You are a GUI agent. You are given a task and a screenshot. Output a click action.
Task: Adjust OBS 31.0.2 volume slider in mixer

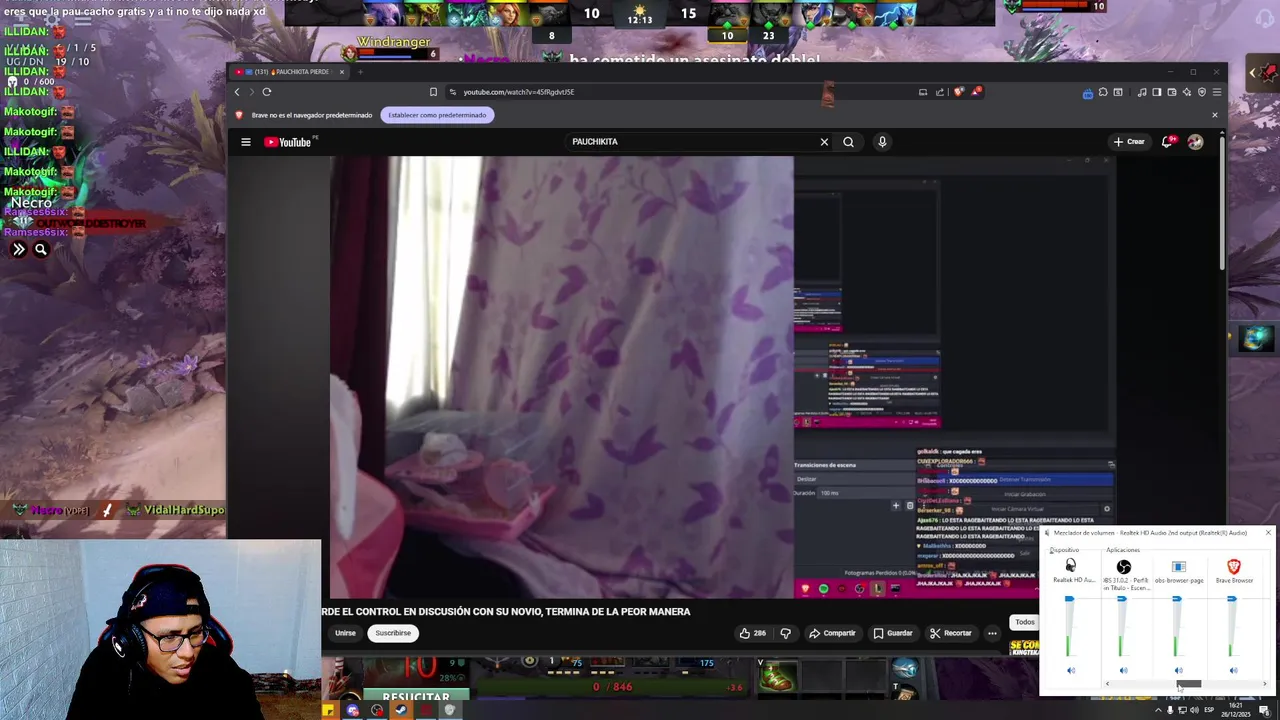point(1122,600)
